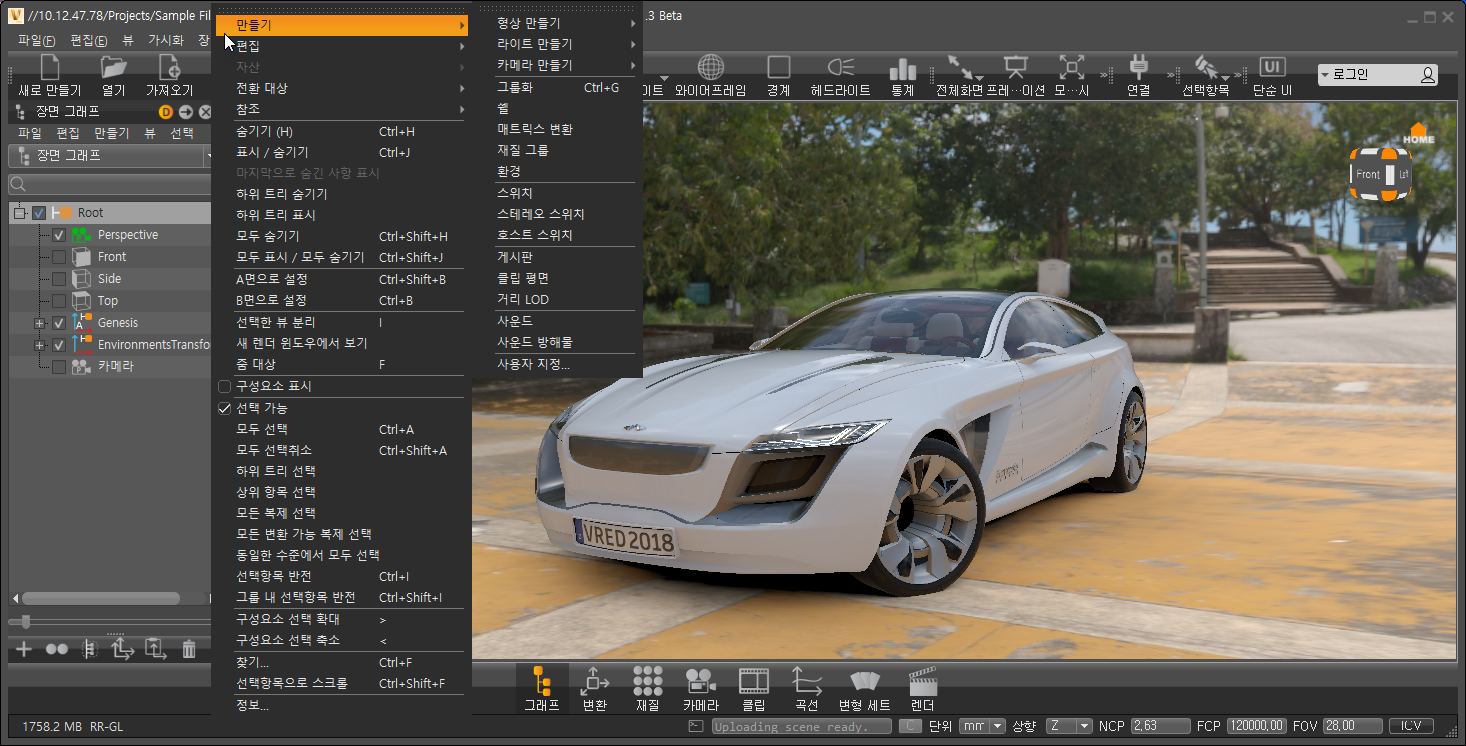Click the '단순 UI' toolbar button
This screenshot has width=1466, height=746.
pos(1272,75)
